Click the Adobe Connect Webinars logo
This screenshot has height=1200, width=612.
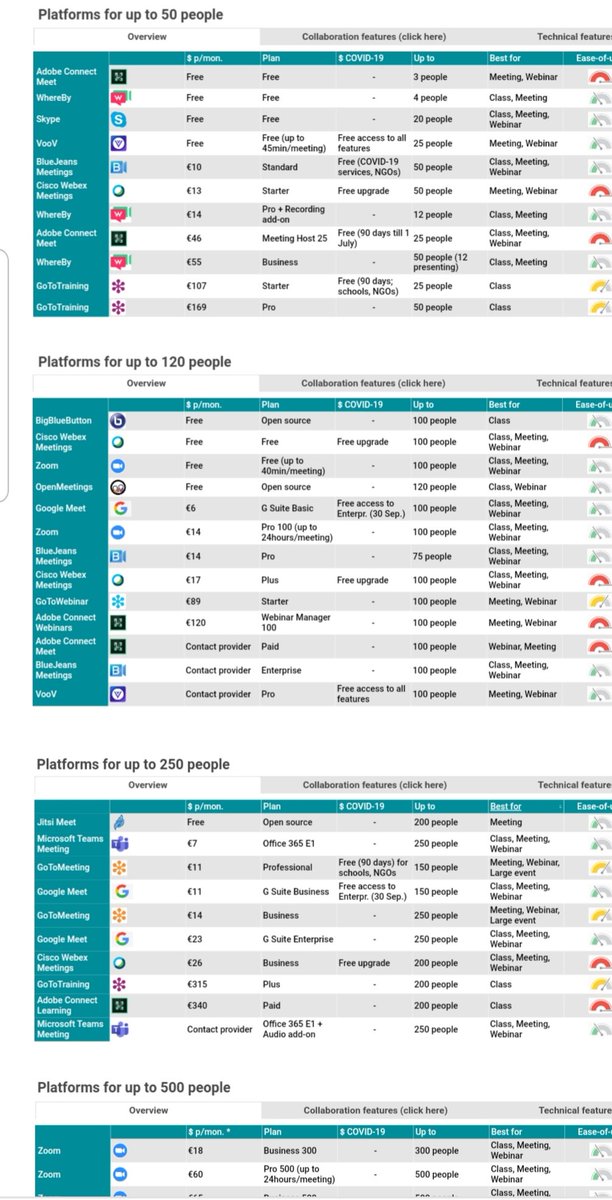(x=116, y=622)
